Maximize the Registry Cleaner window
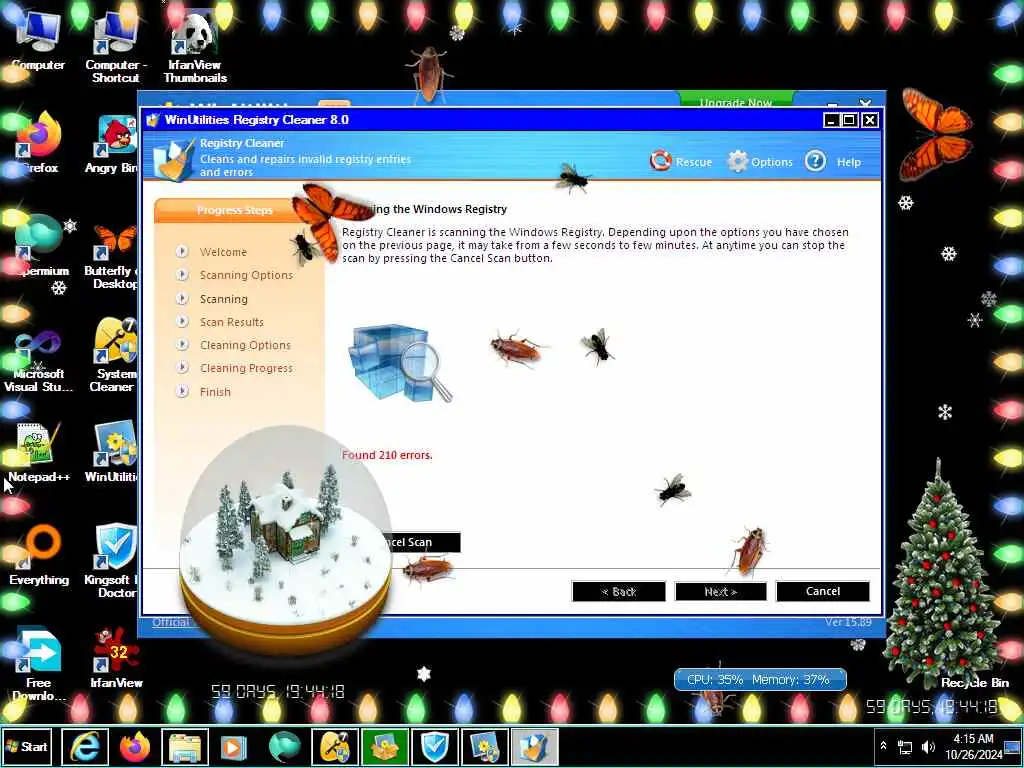The height and width of the screenshot is (768, 1024). point(849,120)
